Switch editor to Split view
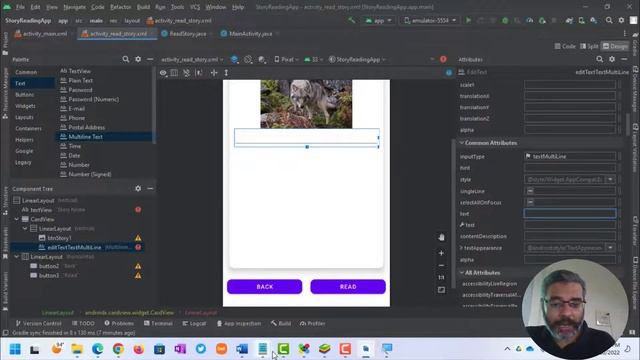Screen dimensions: 640x360 tap(589, 46)
